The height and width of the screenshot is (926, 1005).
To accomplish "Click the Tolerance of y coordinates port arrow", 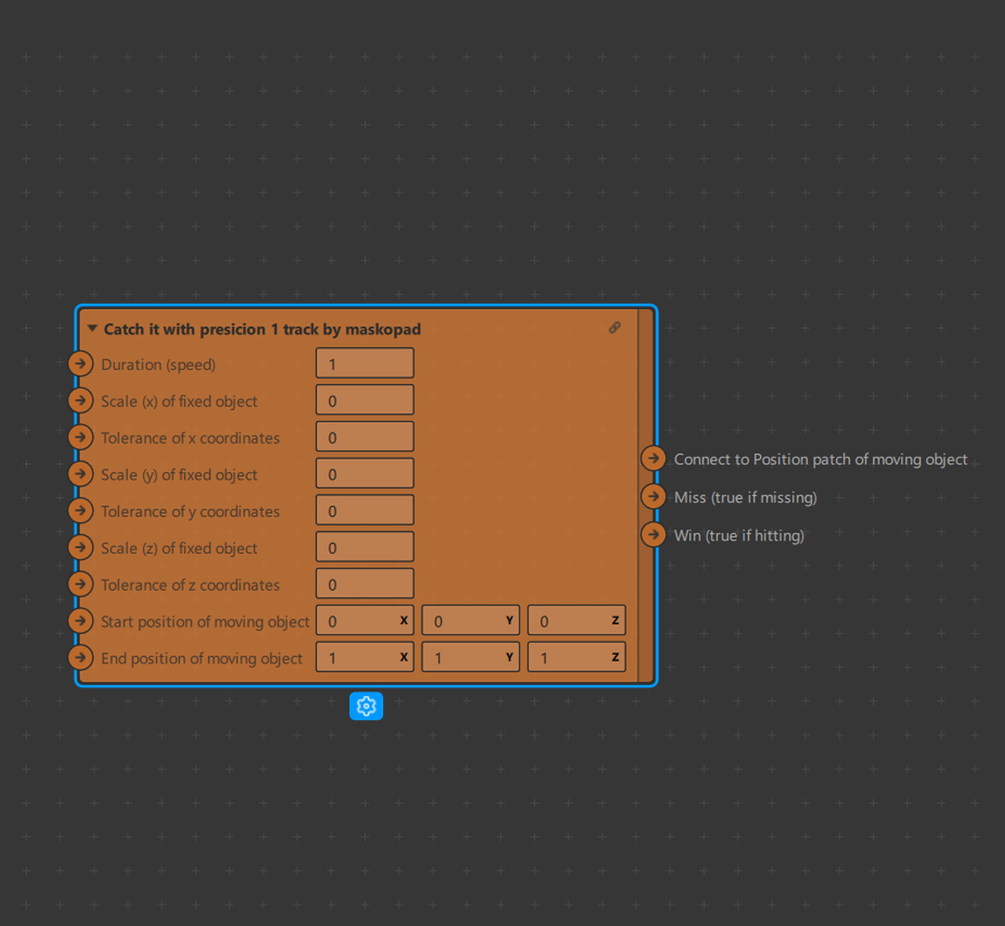I will coord(81,511).
